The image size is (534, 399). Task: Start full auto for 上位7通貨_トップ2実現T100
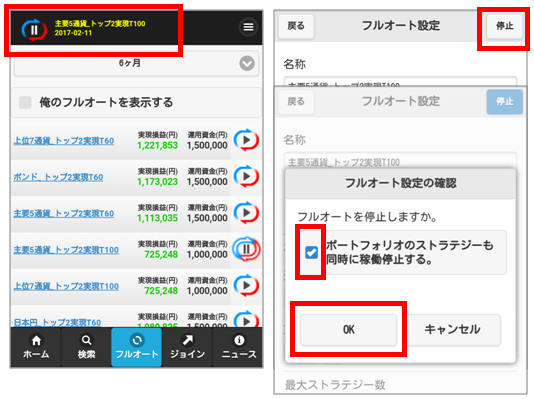coord(246,286)
